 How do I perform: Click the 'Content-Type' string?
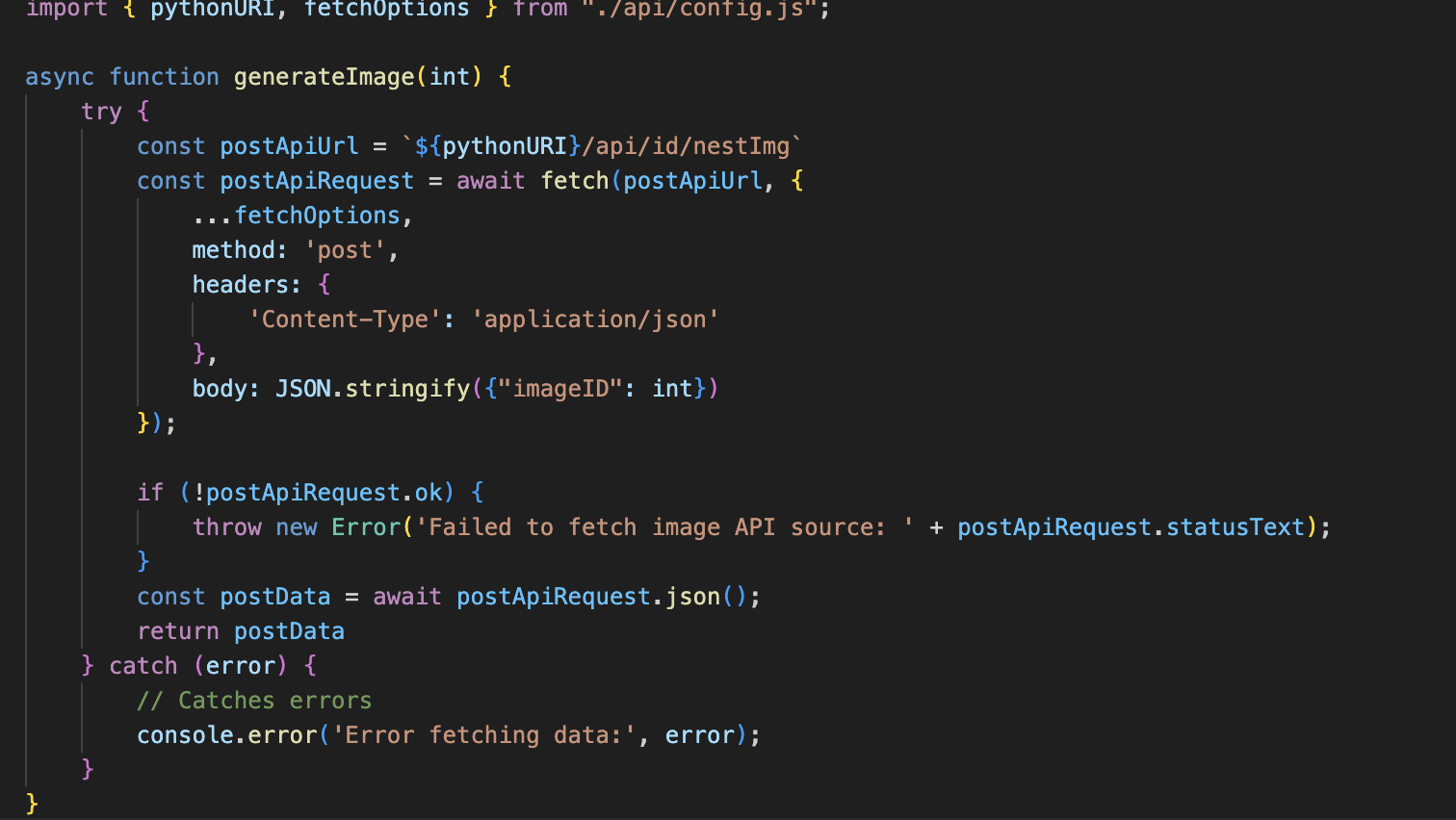[345, 320]
